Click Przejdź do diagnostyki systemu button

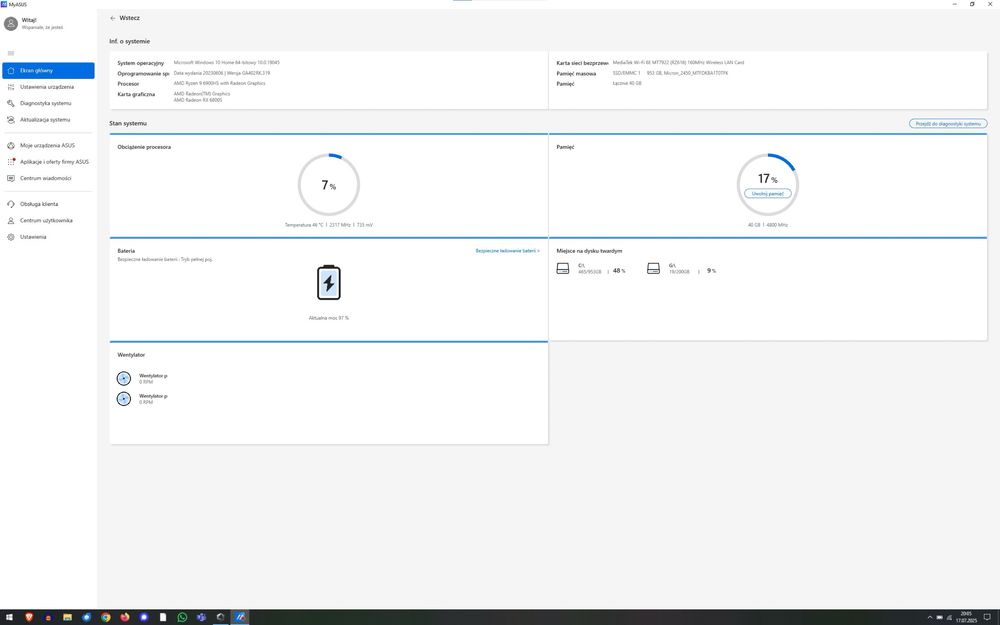[948, 124]
